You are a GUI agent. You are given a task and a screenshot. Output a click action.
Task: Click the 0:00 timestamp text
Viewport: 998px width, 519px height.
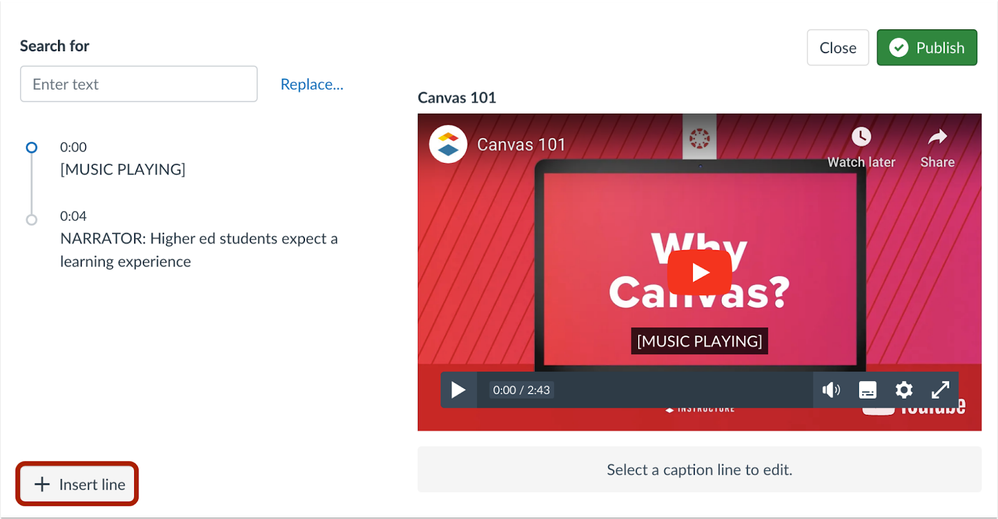point(73,146)
